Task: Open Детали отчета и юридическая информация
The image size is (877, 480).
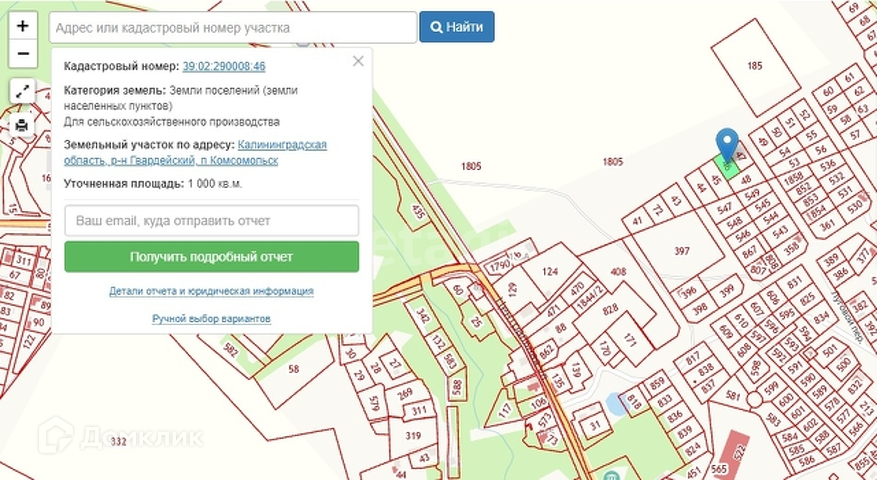Action: (211, 291)
